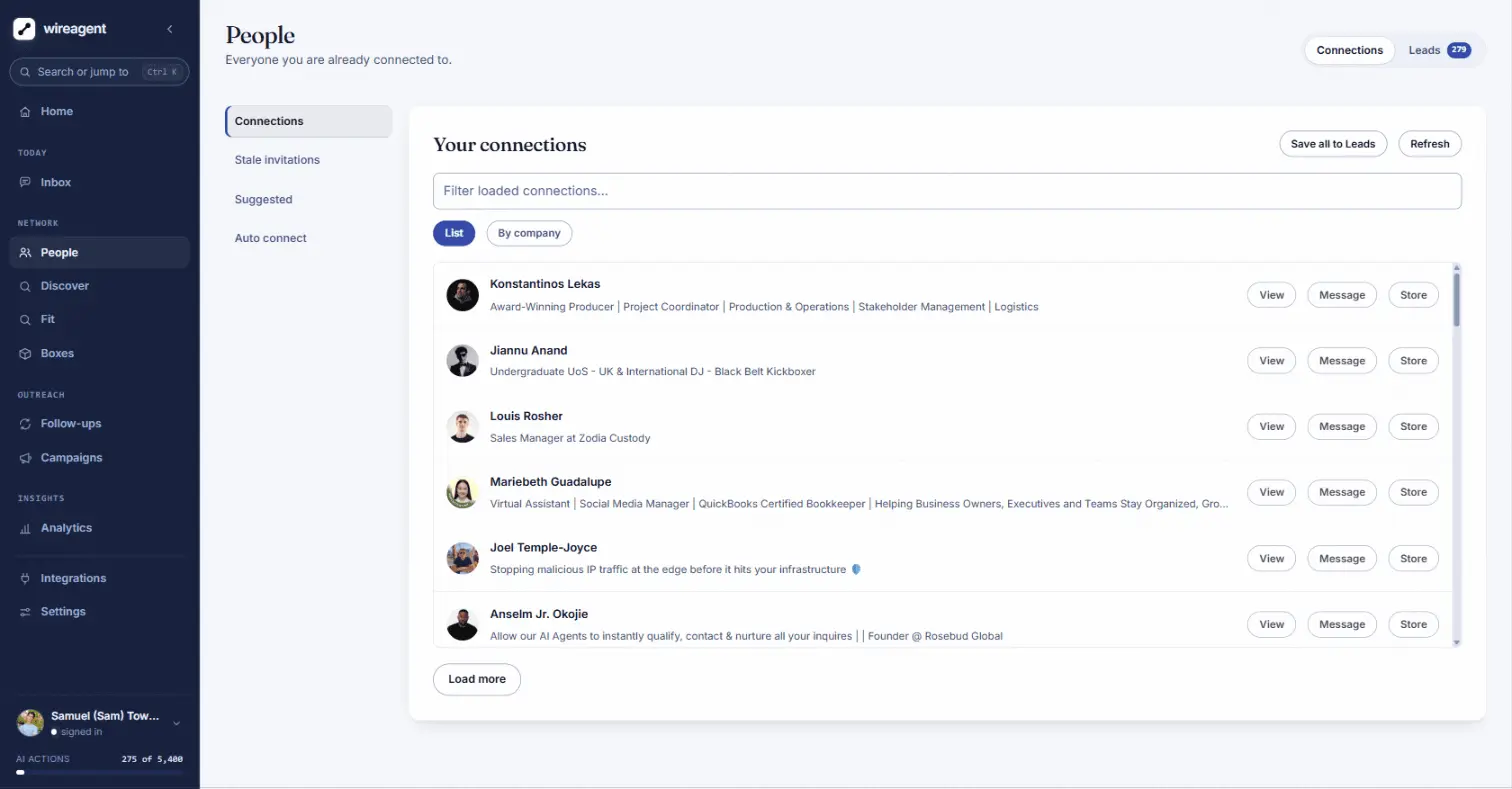The width and height of the screenshot is (1512, 789).
Task: Message Mariebeth Guadalupe
Action: click(1342, 492)
